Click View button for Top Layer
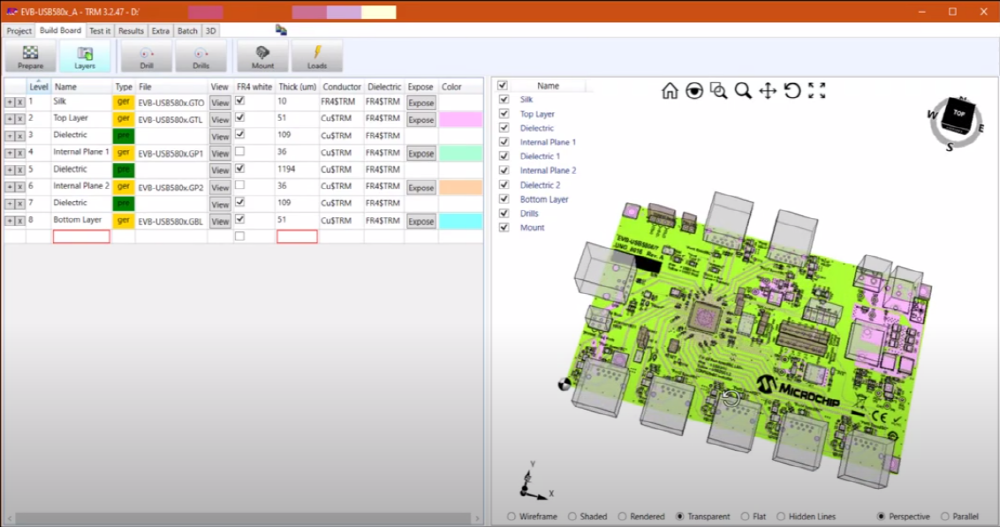The image size is (1000, 527). 220,119
